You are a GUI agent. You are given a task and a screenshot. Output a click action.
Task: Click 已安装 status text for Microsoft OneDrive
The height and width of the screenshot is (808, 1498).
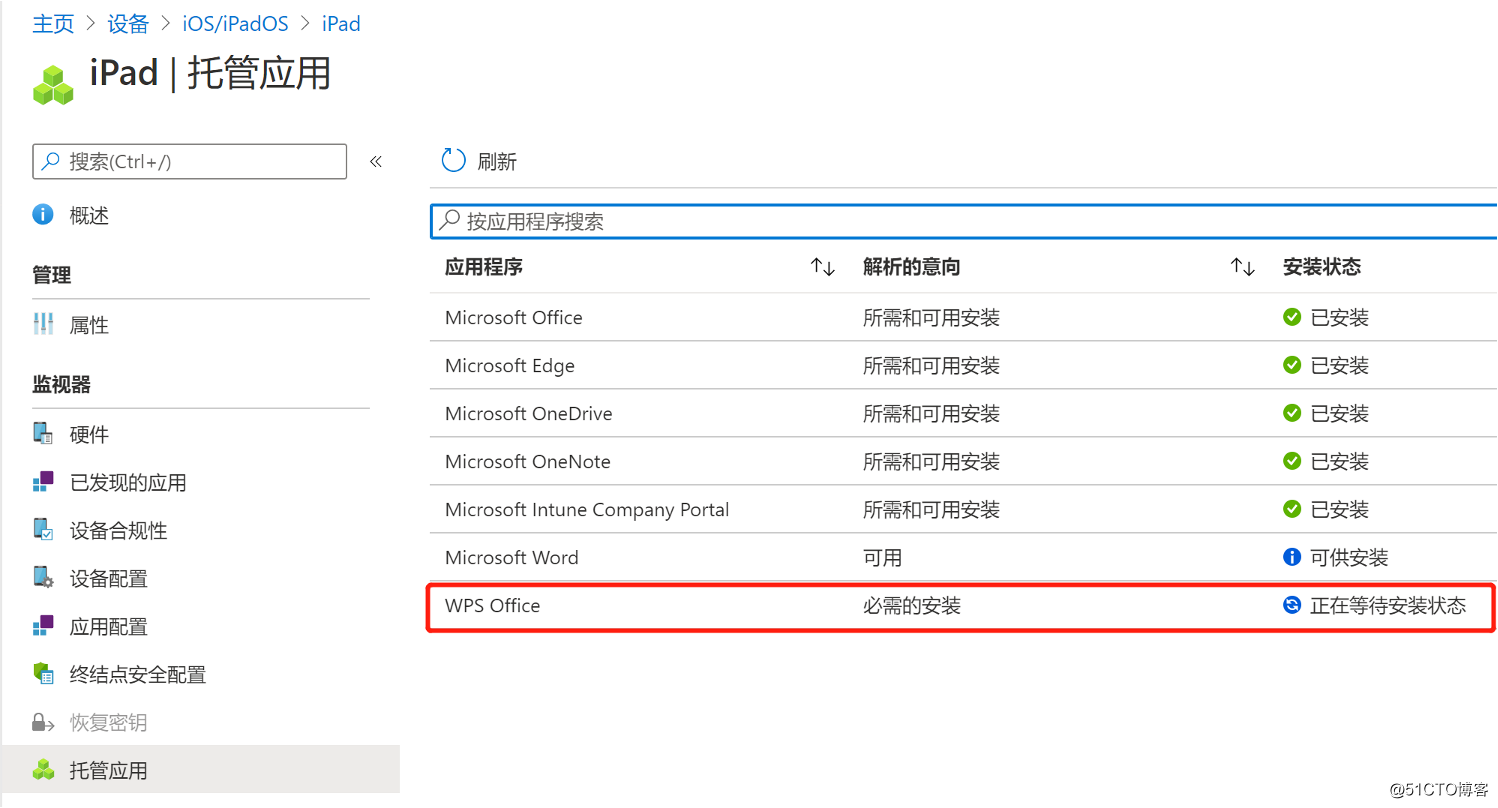click(1340, 413)
